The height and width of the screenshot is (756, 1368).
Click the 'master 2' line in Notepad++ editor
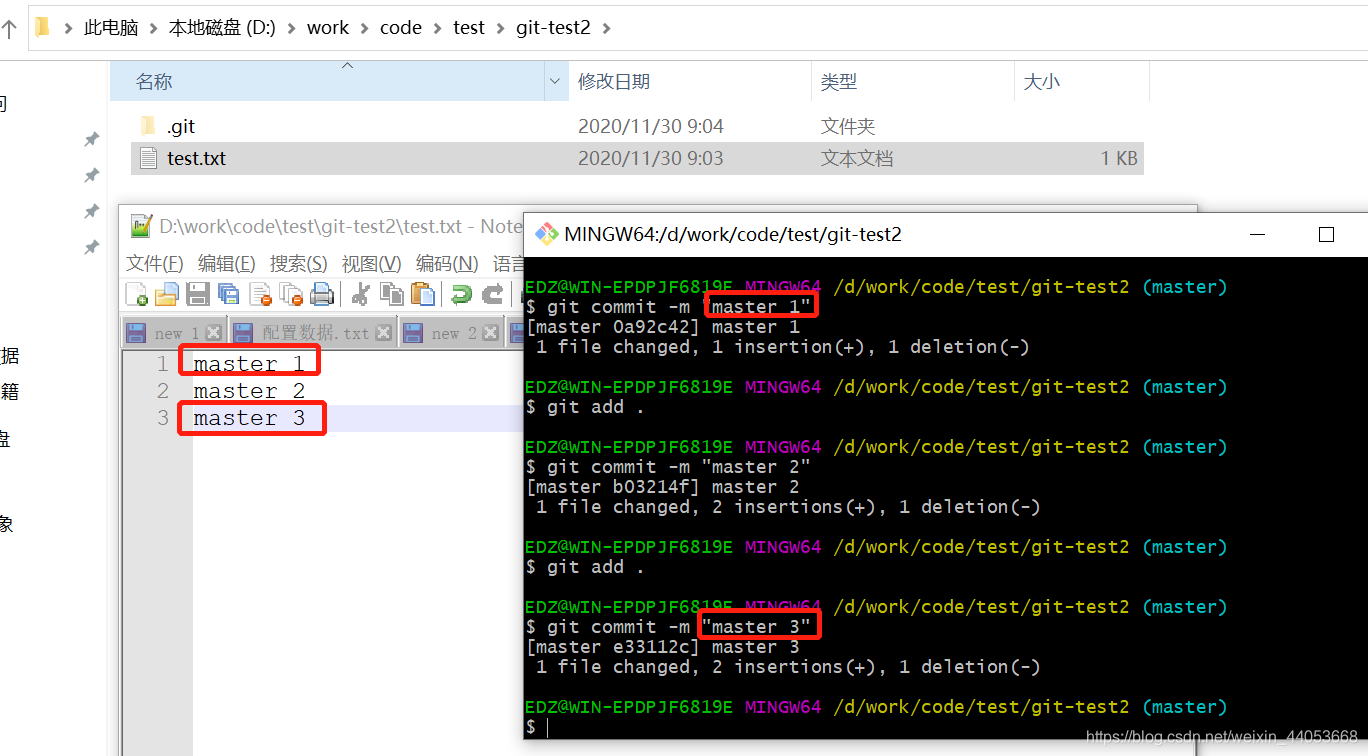click(x=250, y=391)
